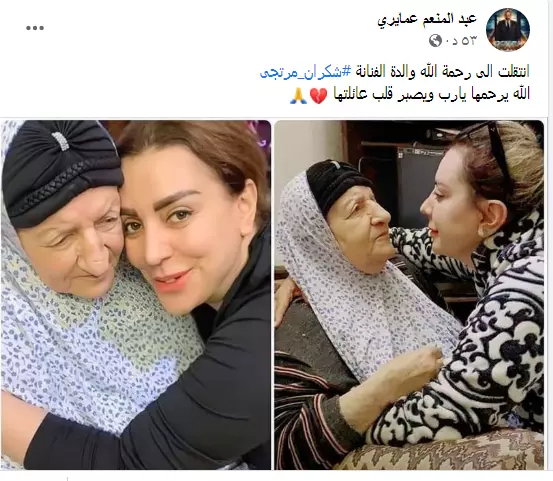Open author profile عبد المنعم عمايري

tap(427, 19)
